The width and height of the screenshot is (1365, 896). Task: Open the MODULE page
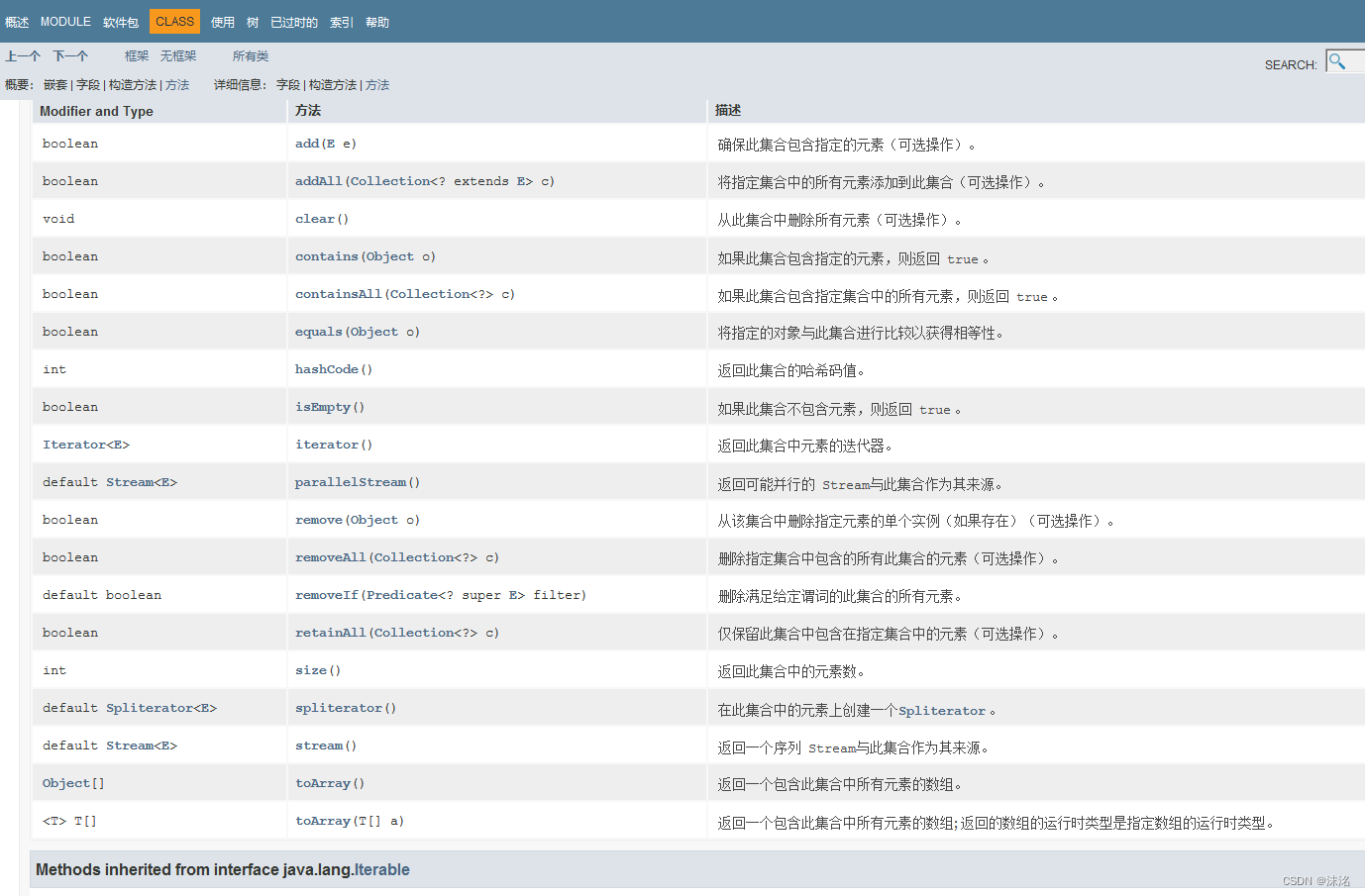(65, 21)
